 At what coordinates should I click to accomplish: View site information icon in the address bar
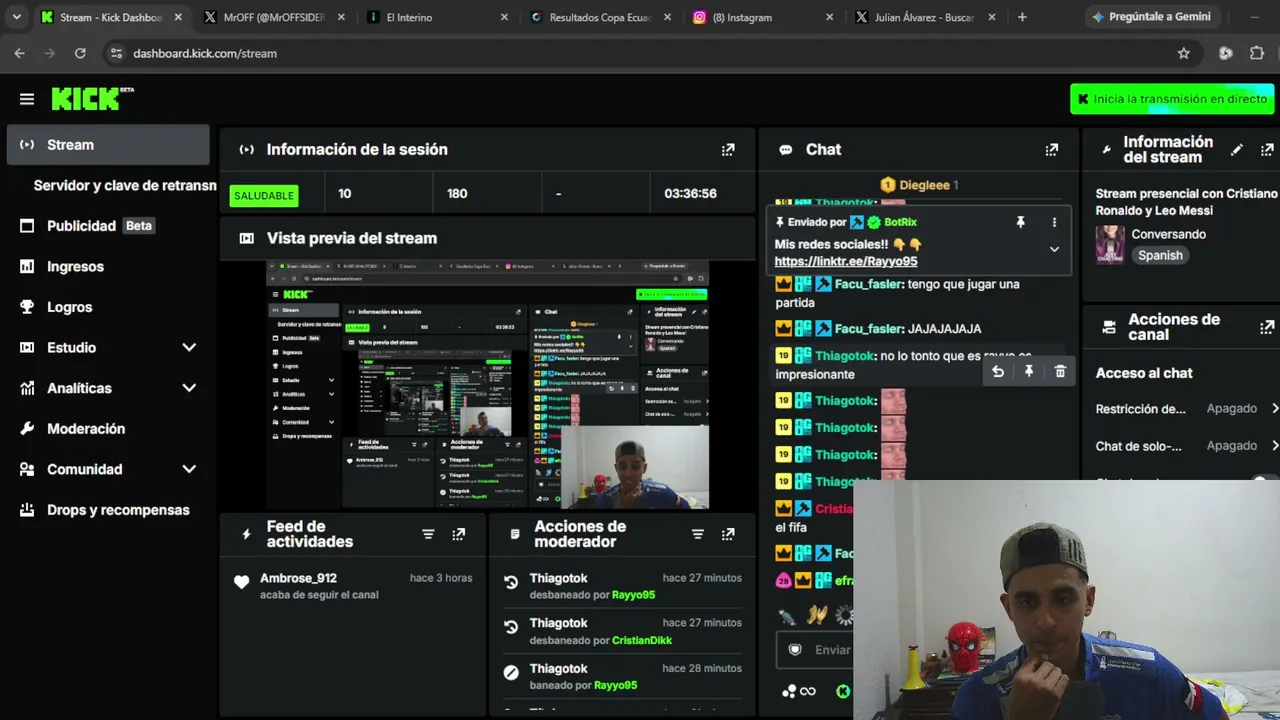tap(116, 53)
